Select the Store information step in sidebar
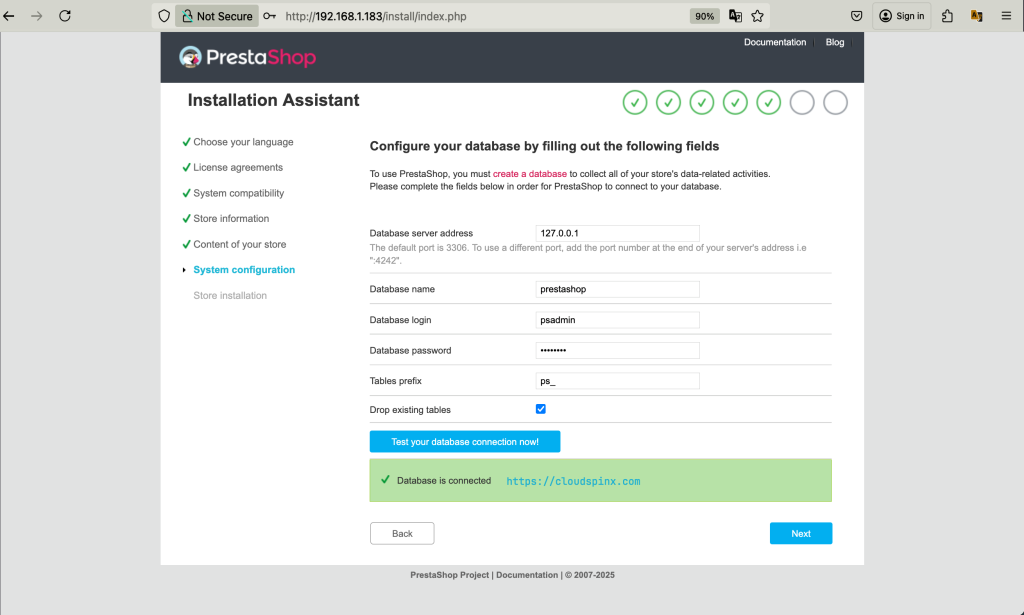1024x615 pixels. pyautogui.click(x=231, y=219)
